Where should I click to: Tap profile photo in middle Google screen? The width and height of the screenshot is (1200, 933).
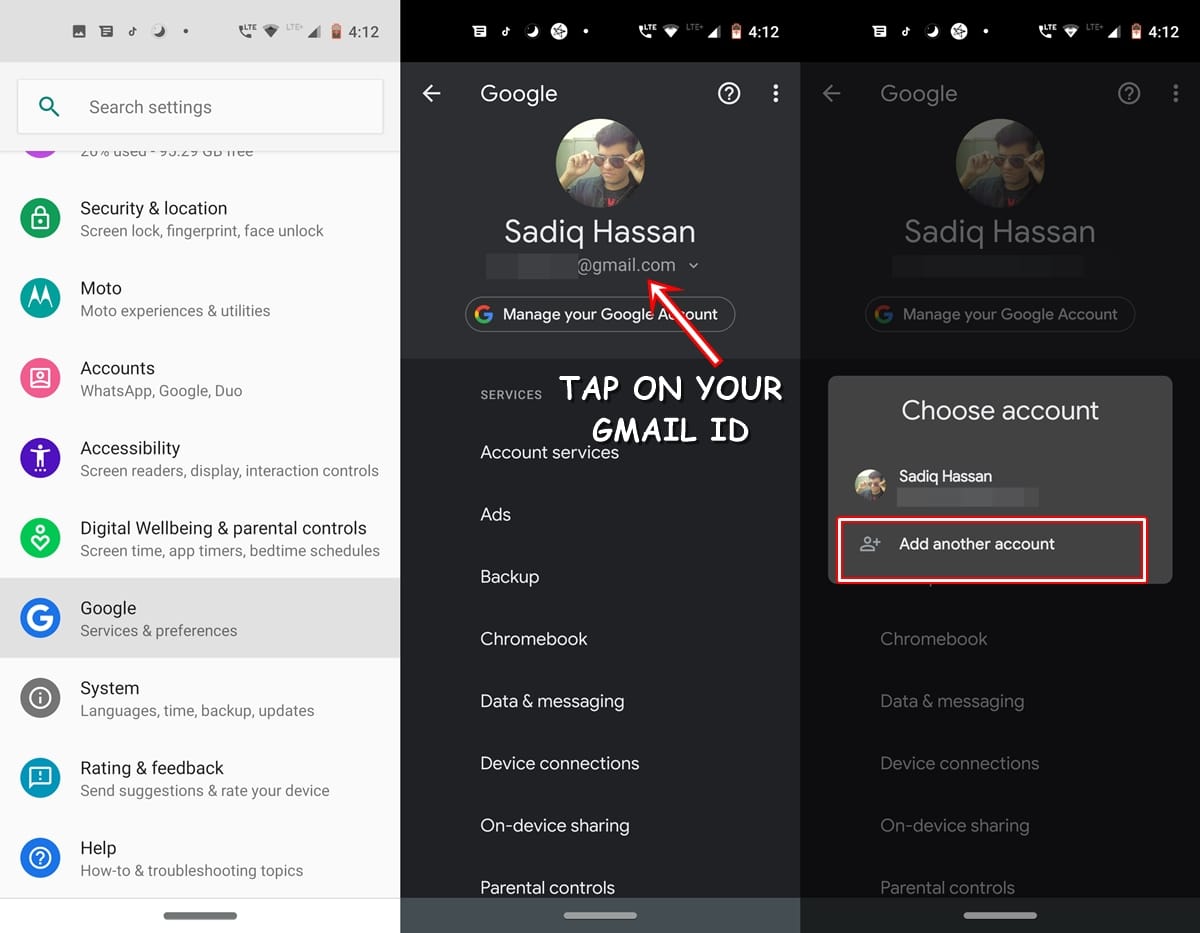(x=600, y=163)
